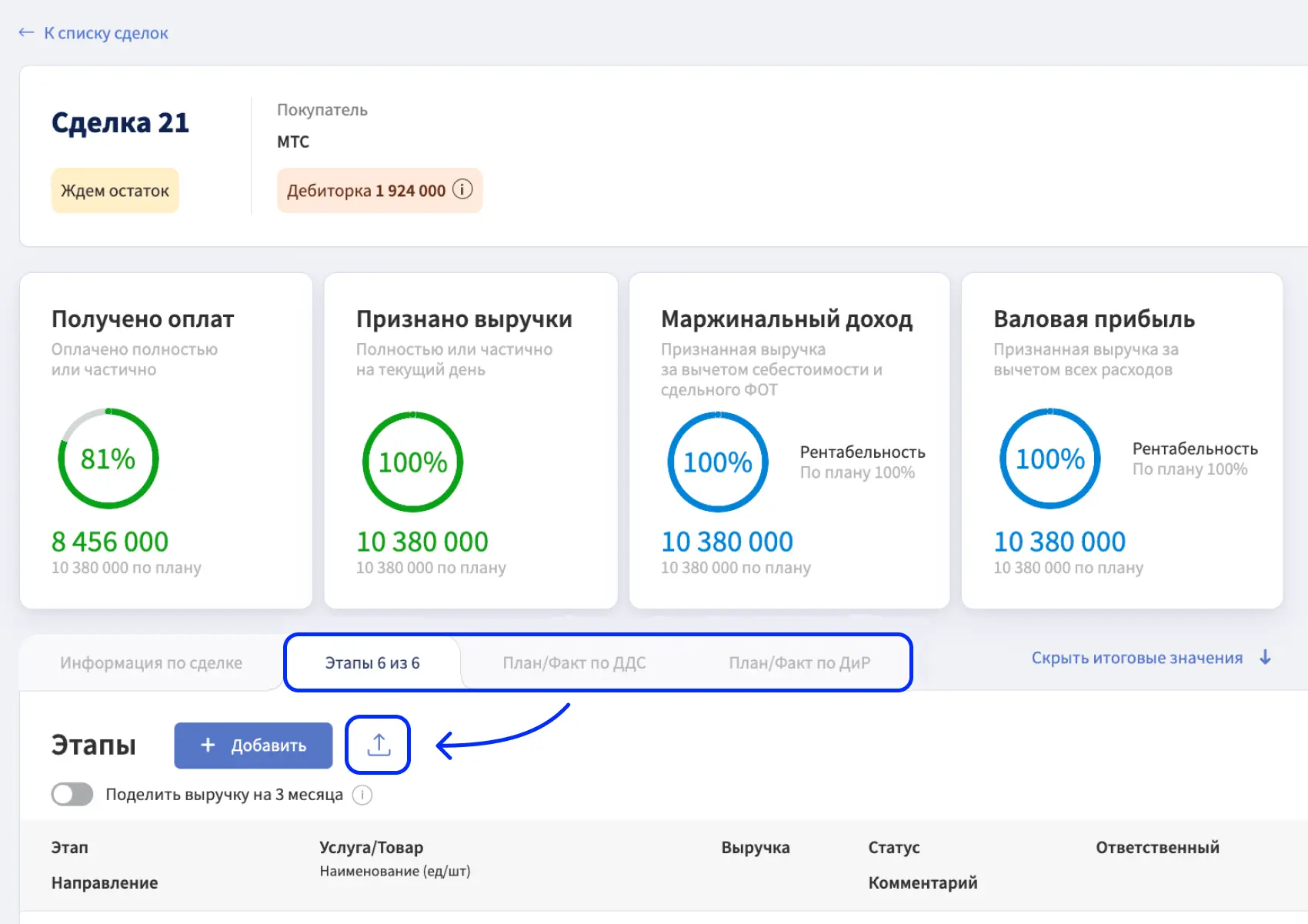
Task: Click the back arrow icon at top
Action: click(x=26, y=32)
